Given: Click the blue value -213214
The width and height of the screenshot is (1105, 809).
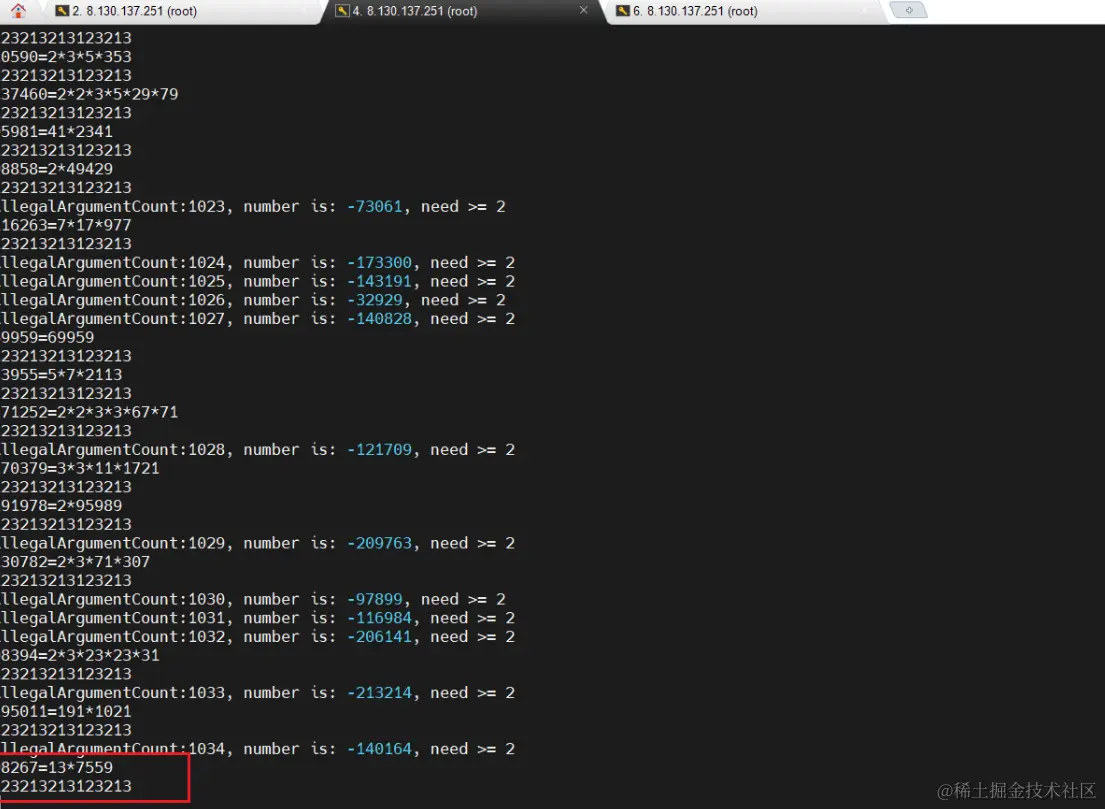Looking at the screenshot, I should [x=379, y=693].
